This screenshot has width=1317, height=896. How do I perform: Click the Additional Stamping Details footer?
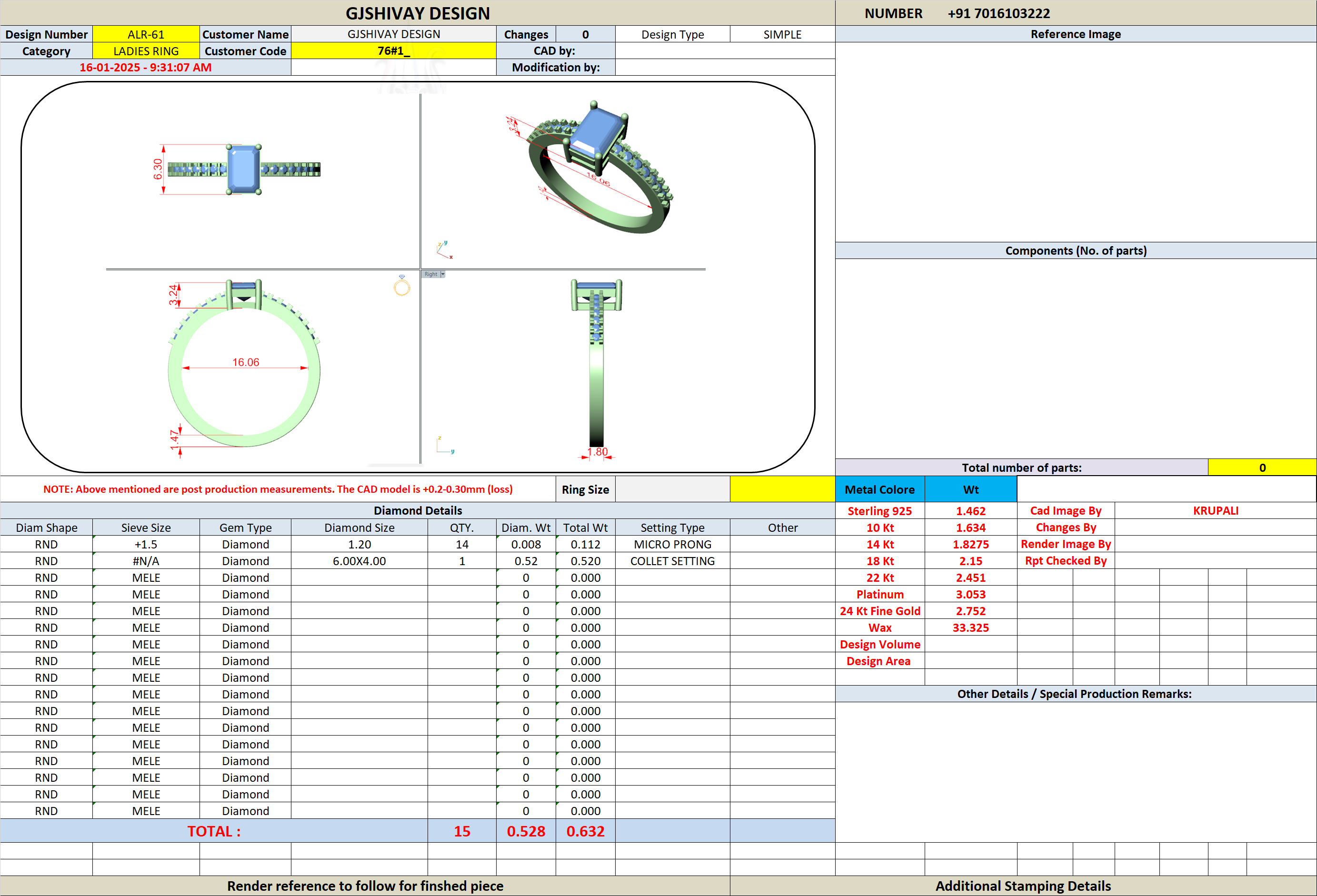(x=1023, y=886)
